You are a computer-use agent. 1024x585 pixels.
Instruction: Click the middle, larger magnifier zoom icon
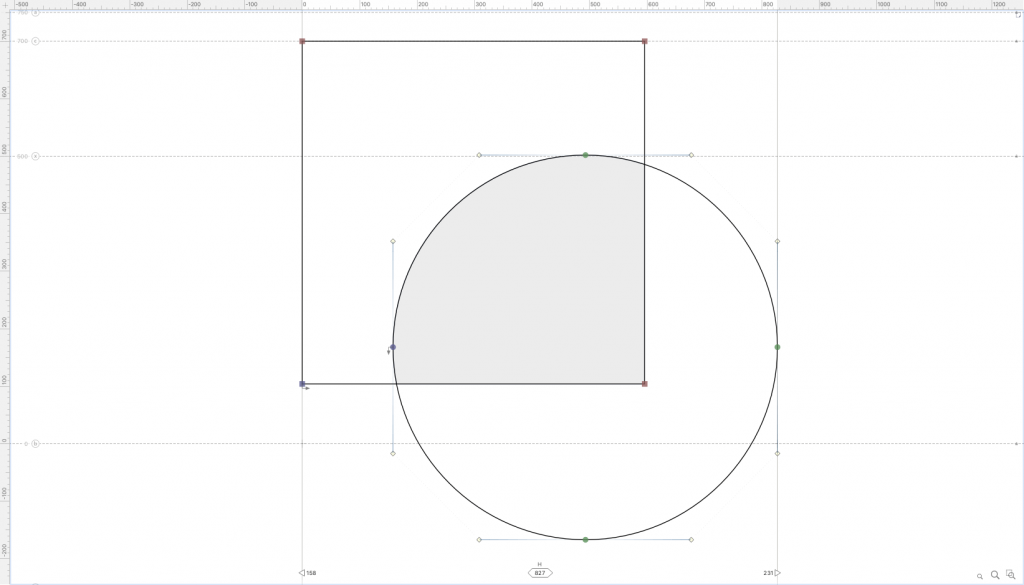[995, 575]
